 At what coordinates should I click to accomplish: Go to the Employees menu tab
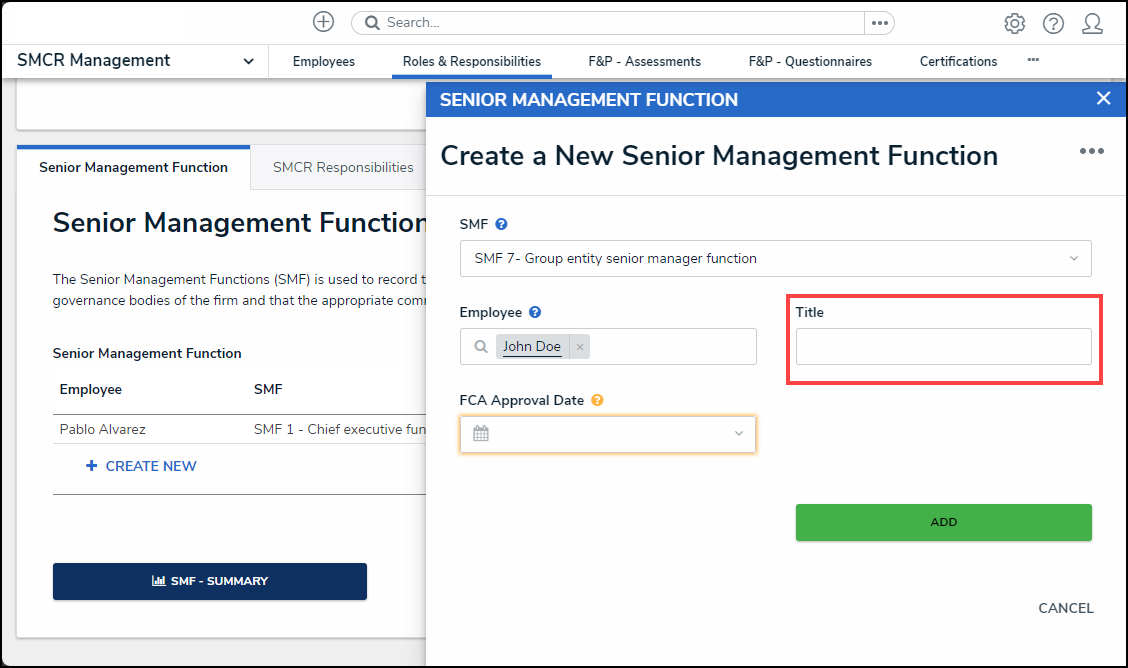coord(323,61)
